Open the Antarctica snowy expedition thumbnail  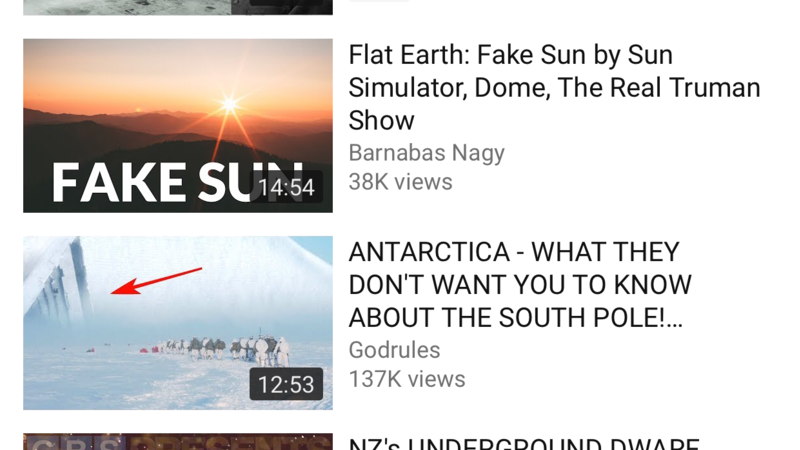point(178,323)
